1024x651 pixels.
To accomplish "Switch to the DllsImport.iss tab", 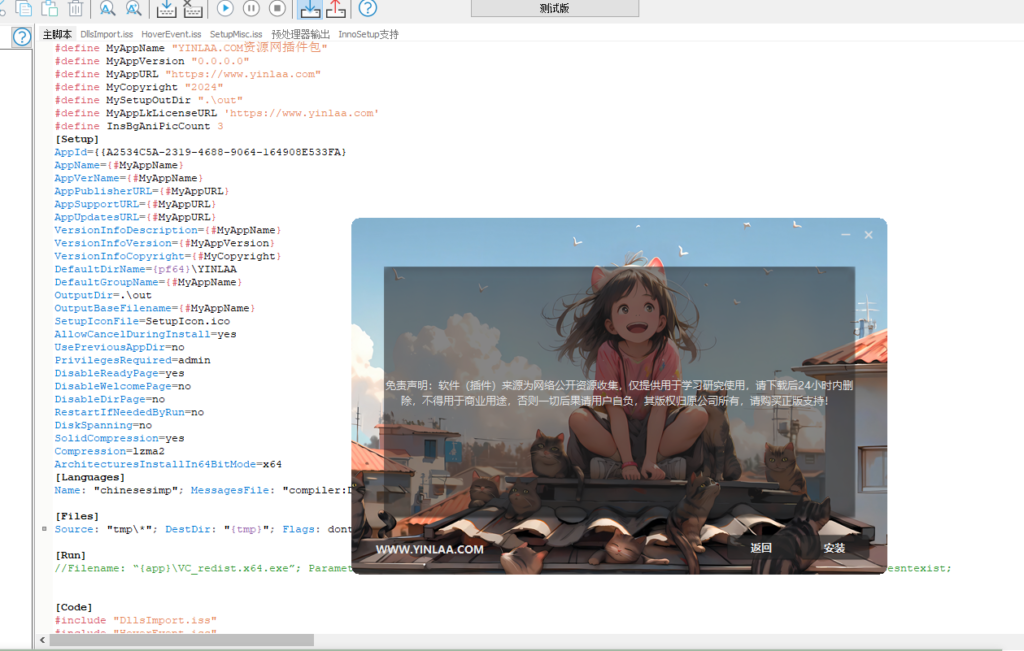I will (x=106, y=34).
